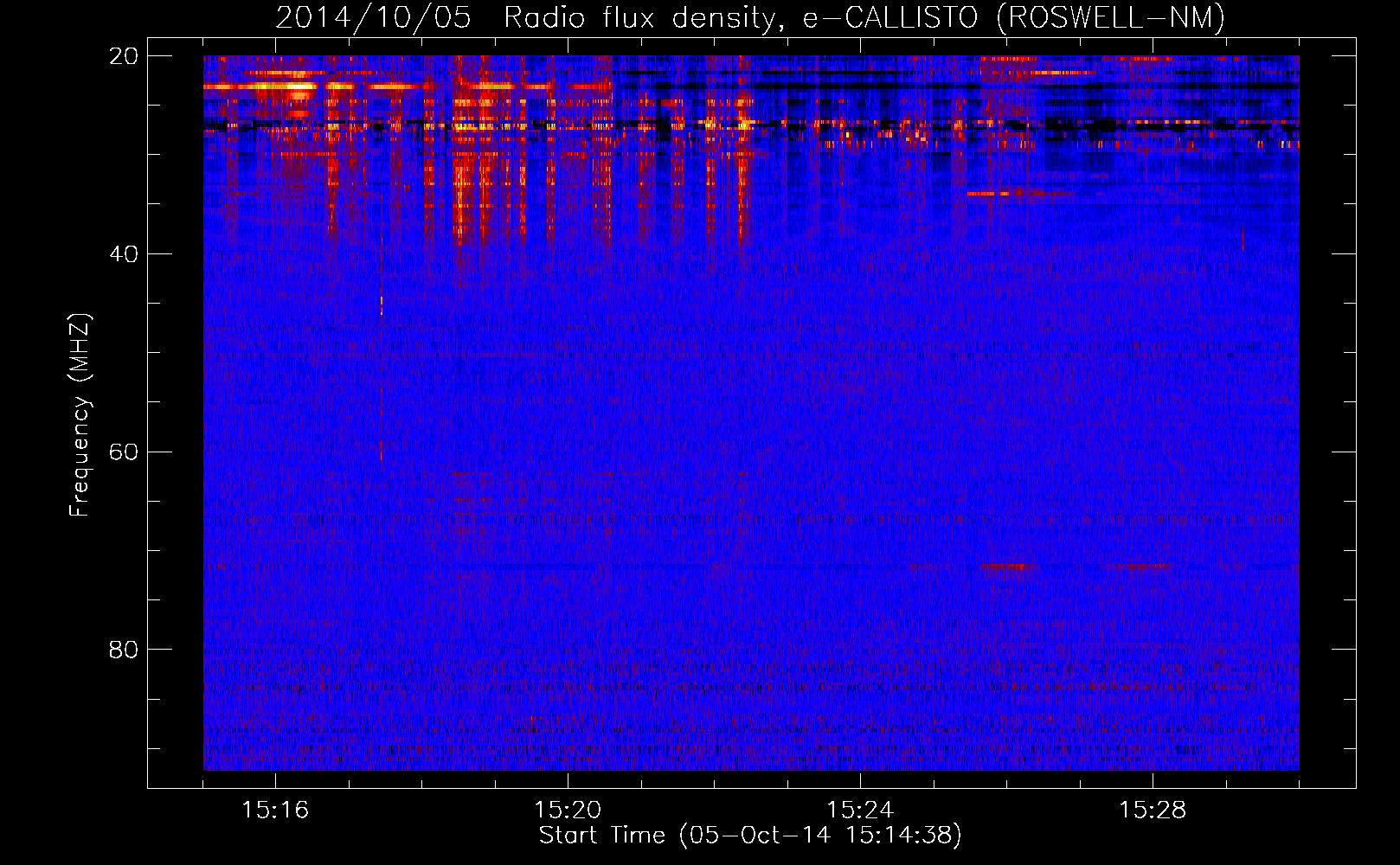The height and width of the screenshot is (865, 1400).
Task: Click the '15:24' time tick label
Action: point(860,810)
